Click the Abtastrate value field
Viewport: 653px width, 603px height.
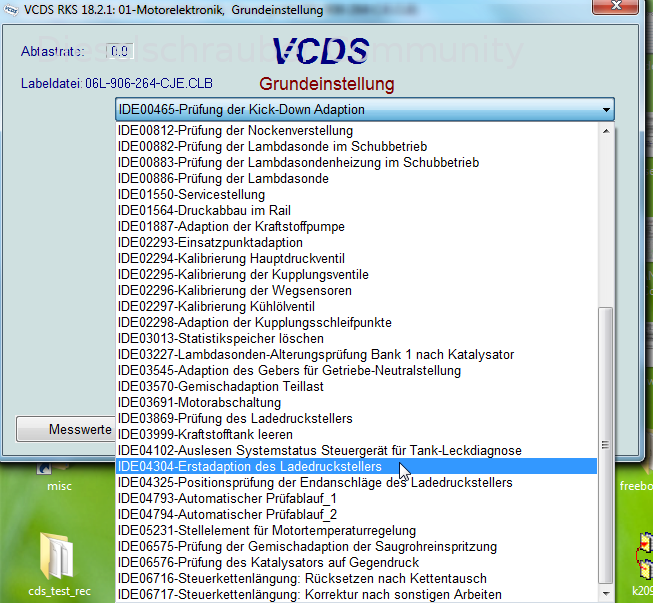[x=120, y=51]
